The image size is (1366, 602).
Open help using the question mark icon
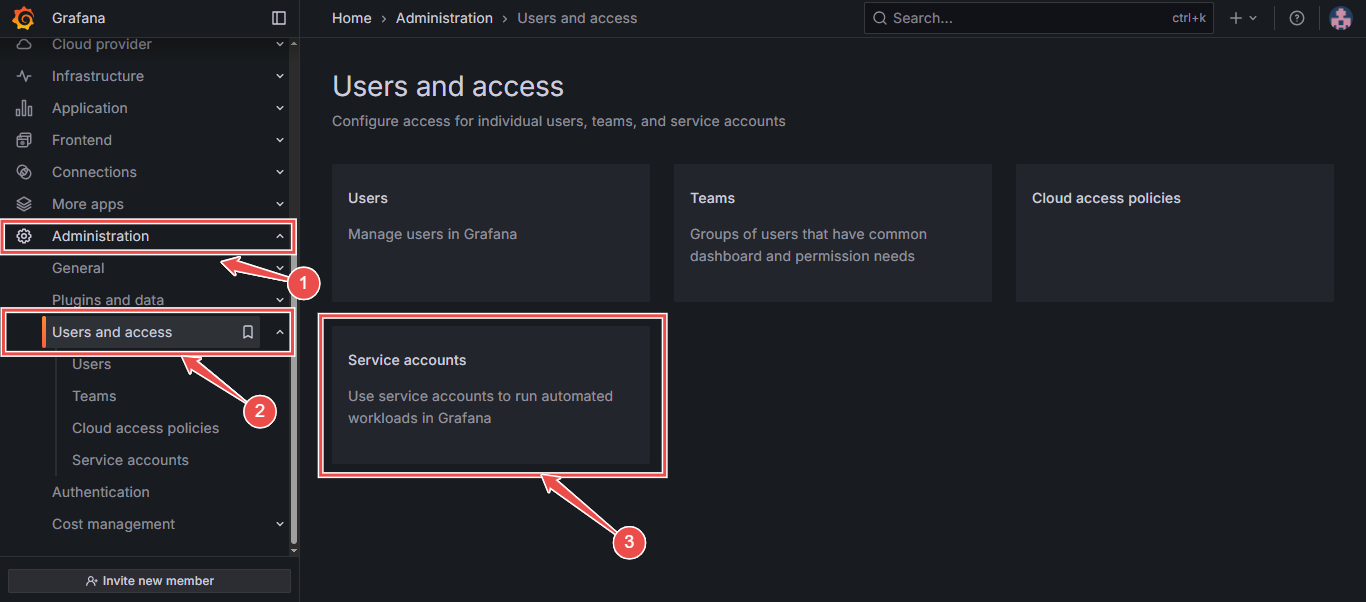click(1297, 17)
